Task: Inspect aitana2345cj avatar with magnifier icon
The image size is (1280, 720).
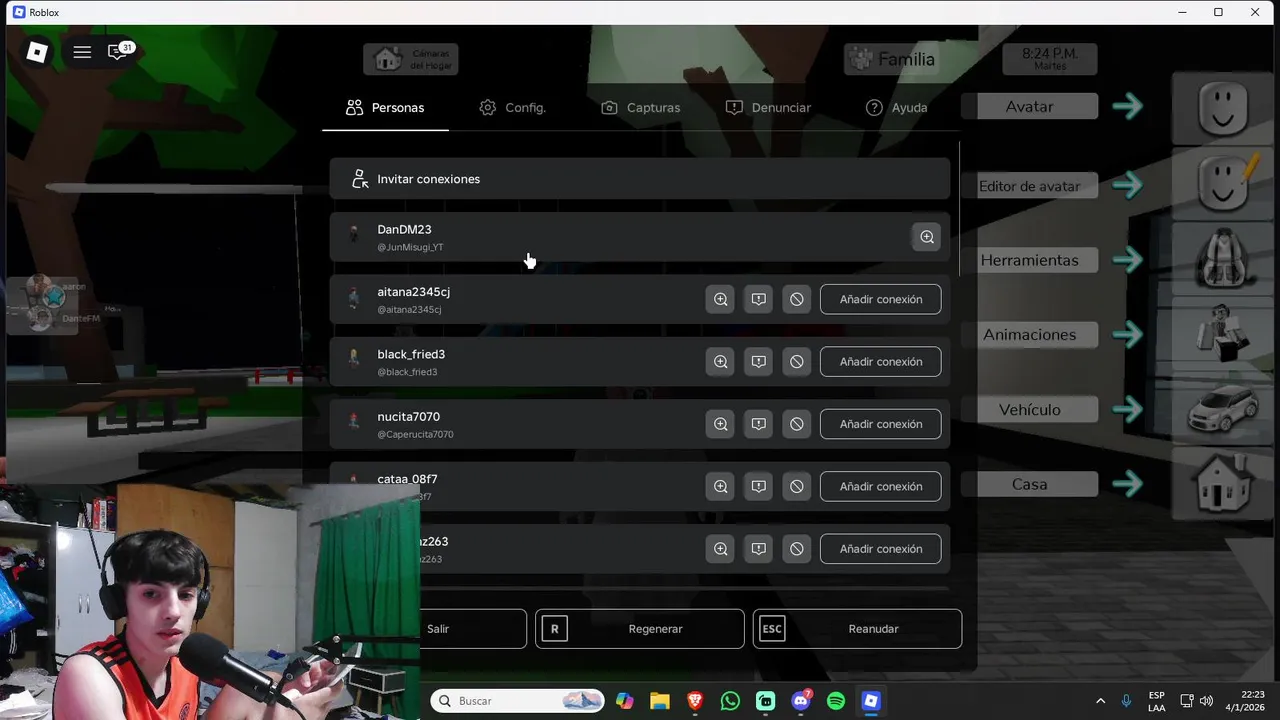Action: pyautogui.click(x=720, y=299)
